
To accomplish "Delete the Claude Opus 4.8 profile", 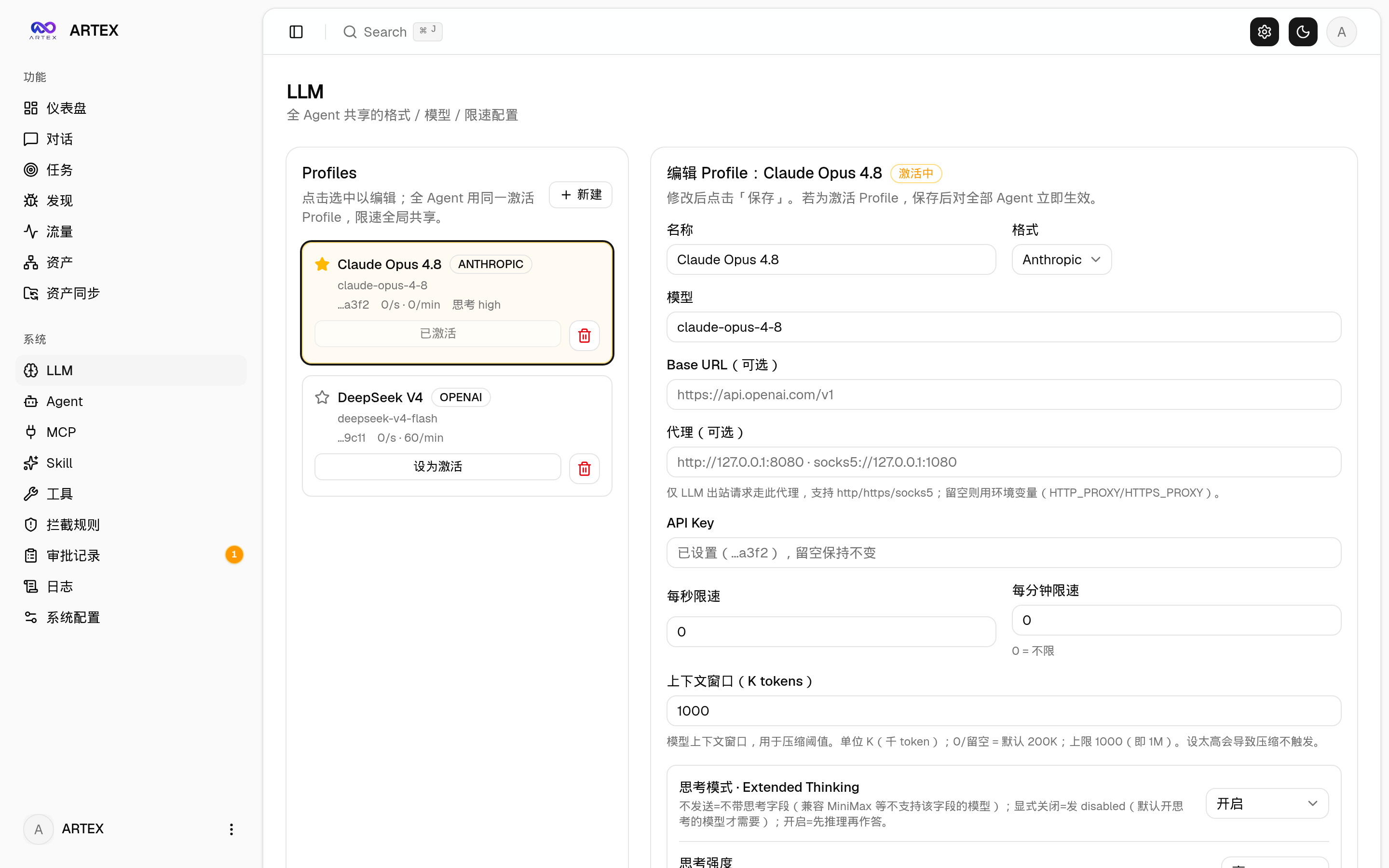I will pyautogui.click(x=585, y=335).
